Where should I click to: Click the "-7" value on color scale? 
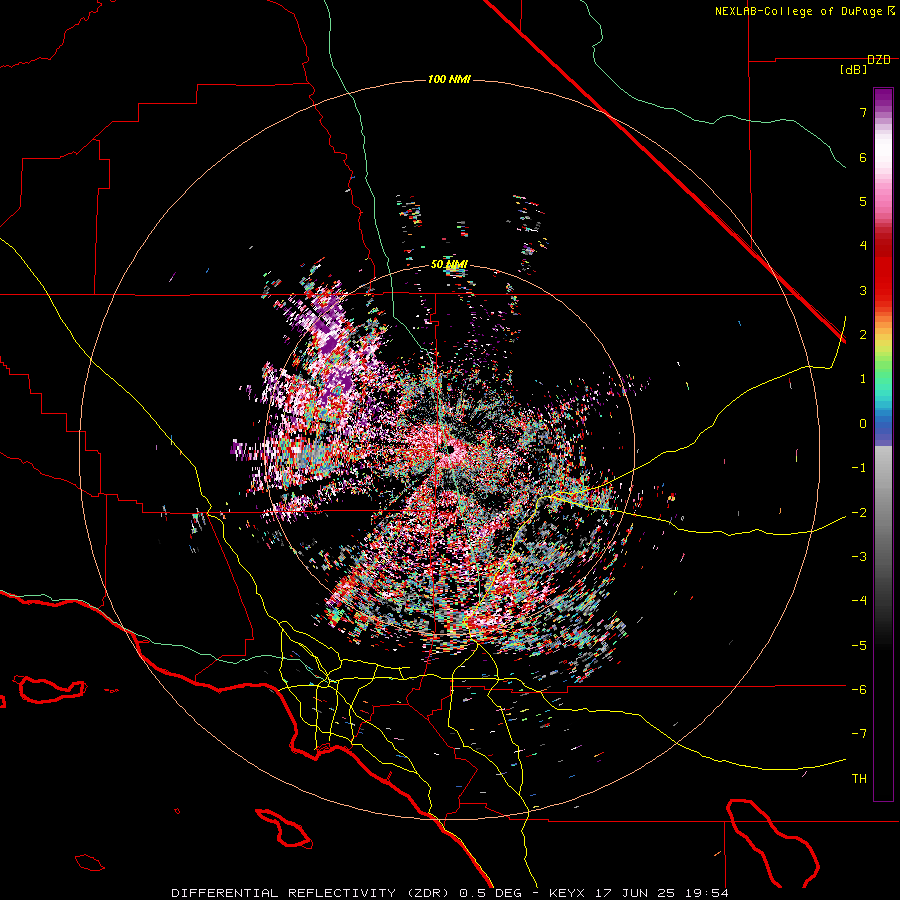point(859,734)
